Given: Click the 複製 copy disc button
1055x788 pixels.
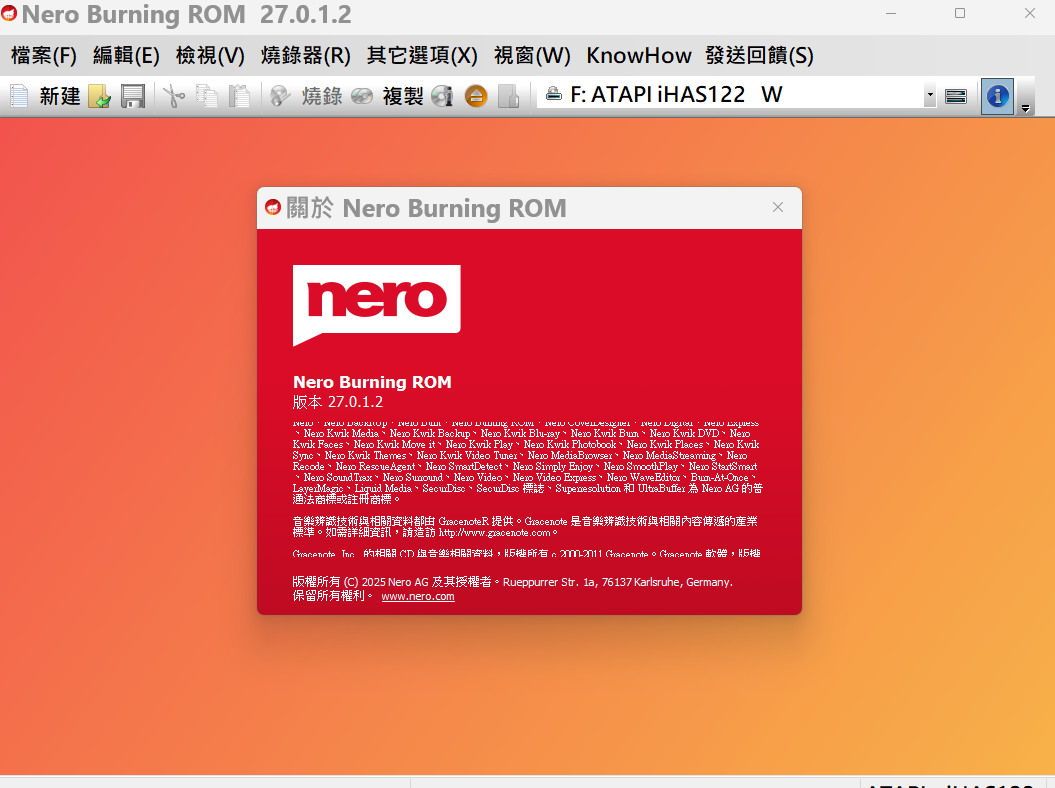Looking at the screenshot, I should click(x=403, y=96).
